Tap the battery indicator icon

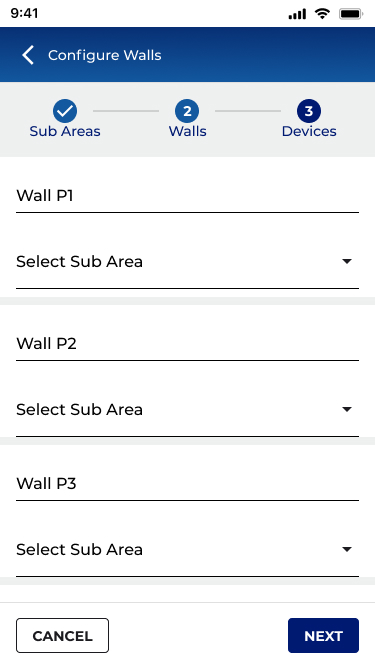[x=351, y=14]
